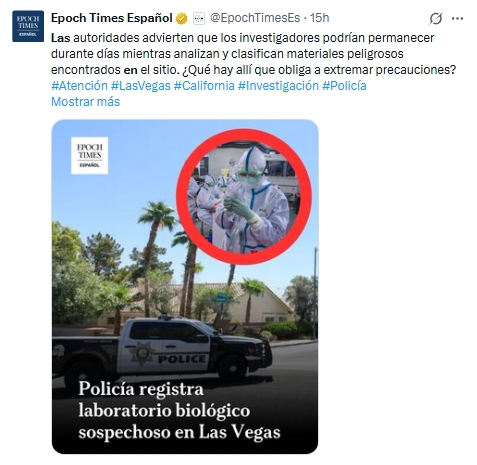Viewport: 477px width, 465px height.
Task: Open the Grok explain-post icon
Action: (436, 18)
